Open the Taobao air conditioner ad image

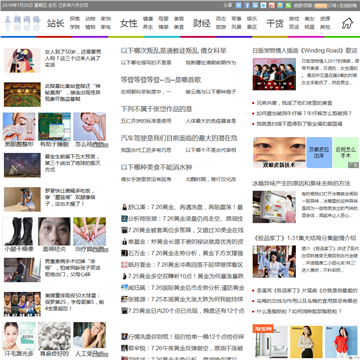tap(270, 342)
